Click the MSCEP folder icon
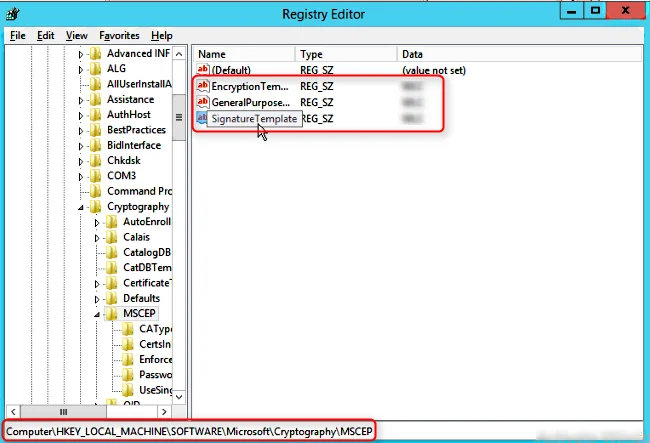 coord(112,314)
